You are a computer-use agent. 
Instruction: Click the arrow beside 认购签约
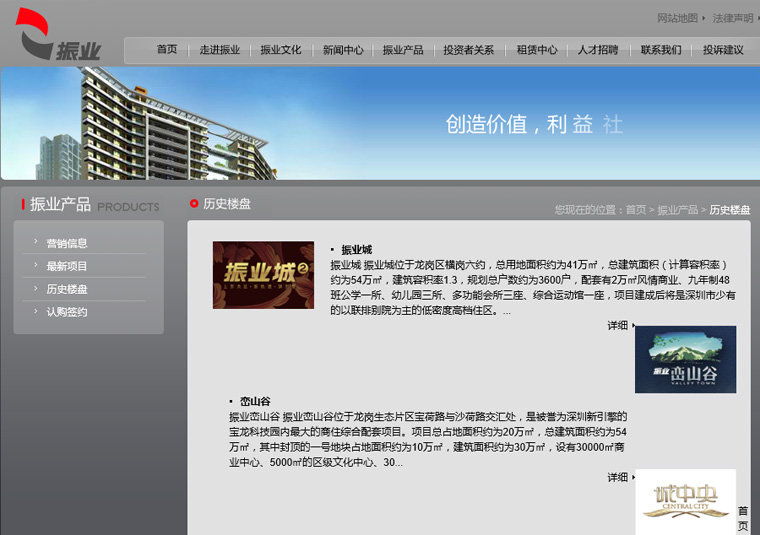(x=35, y=311)
